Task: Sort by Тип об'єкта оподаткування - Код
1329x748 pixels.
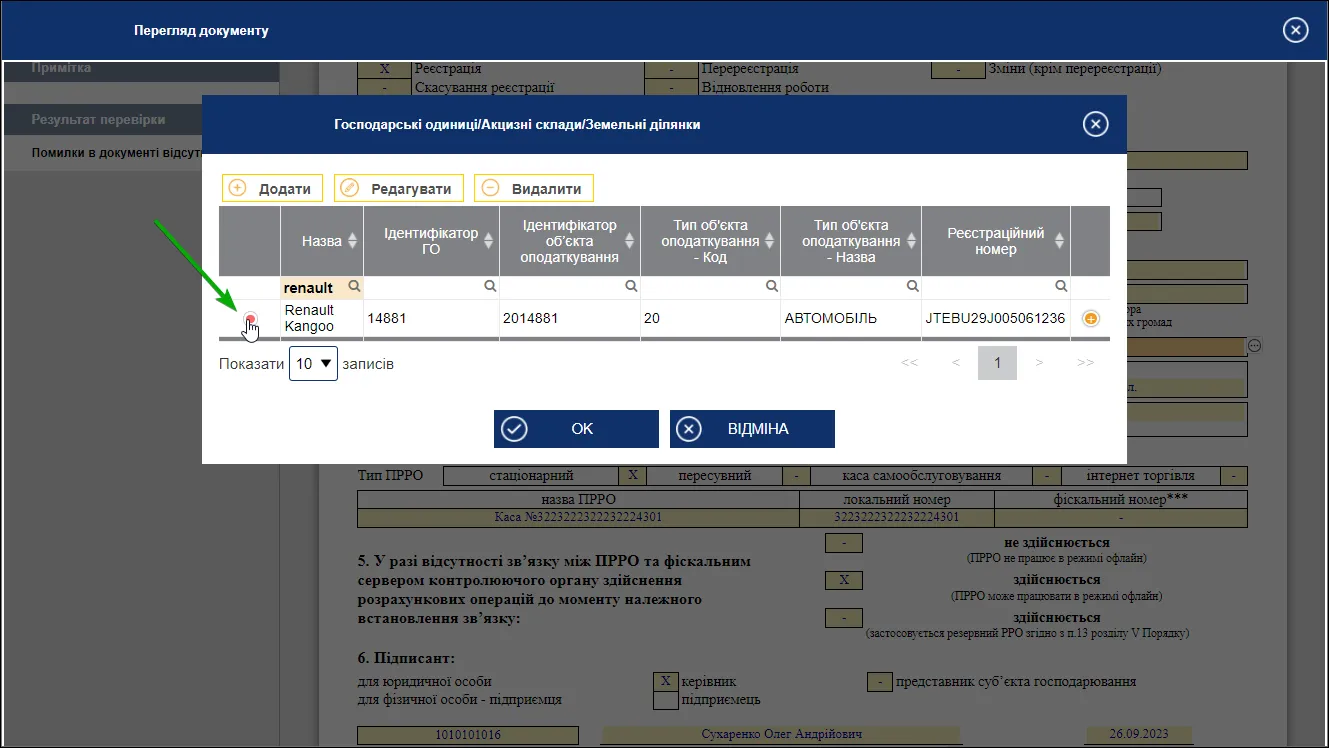Action: tap(769, 241)
